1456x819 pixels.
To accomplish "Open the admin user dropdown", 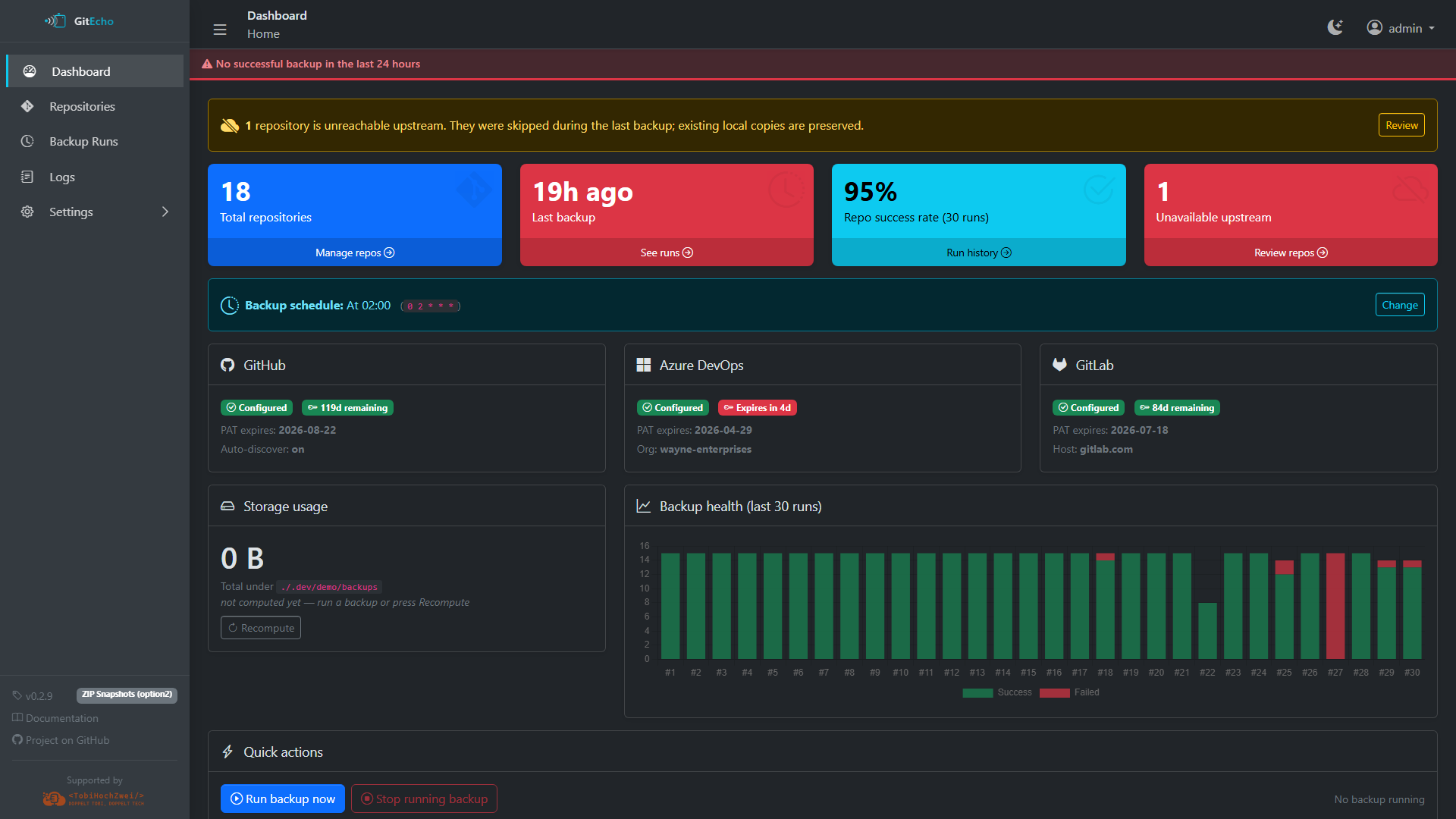I will coord(1401,28).
